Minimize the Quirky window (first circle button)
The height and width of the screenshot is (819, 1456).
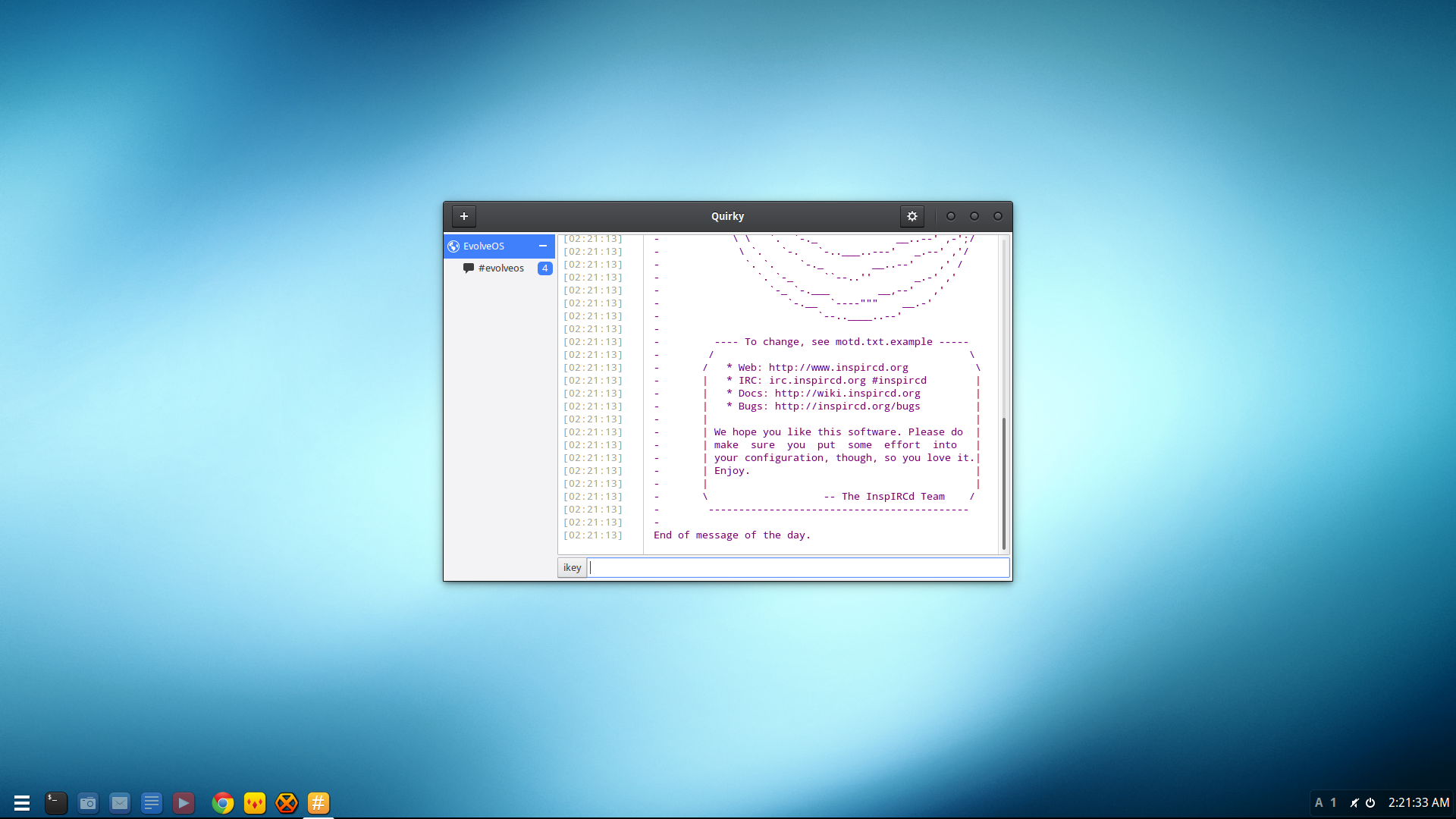(950, 216)
